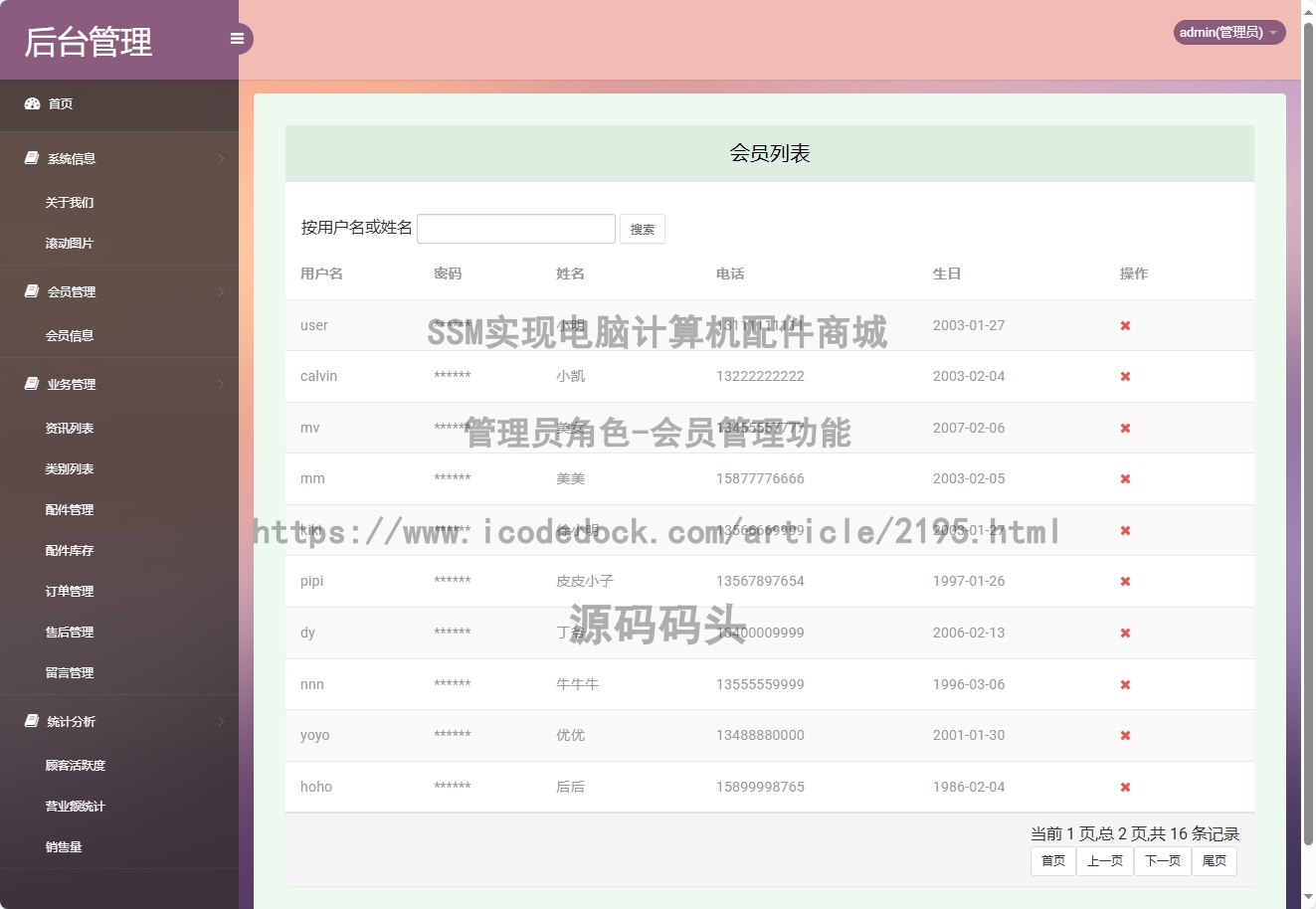Click the 生日 column header

point(947,273)
